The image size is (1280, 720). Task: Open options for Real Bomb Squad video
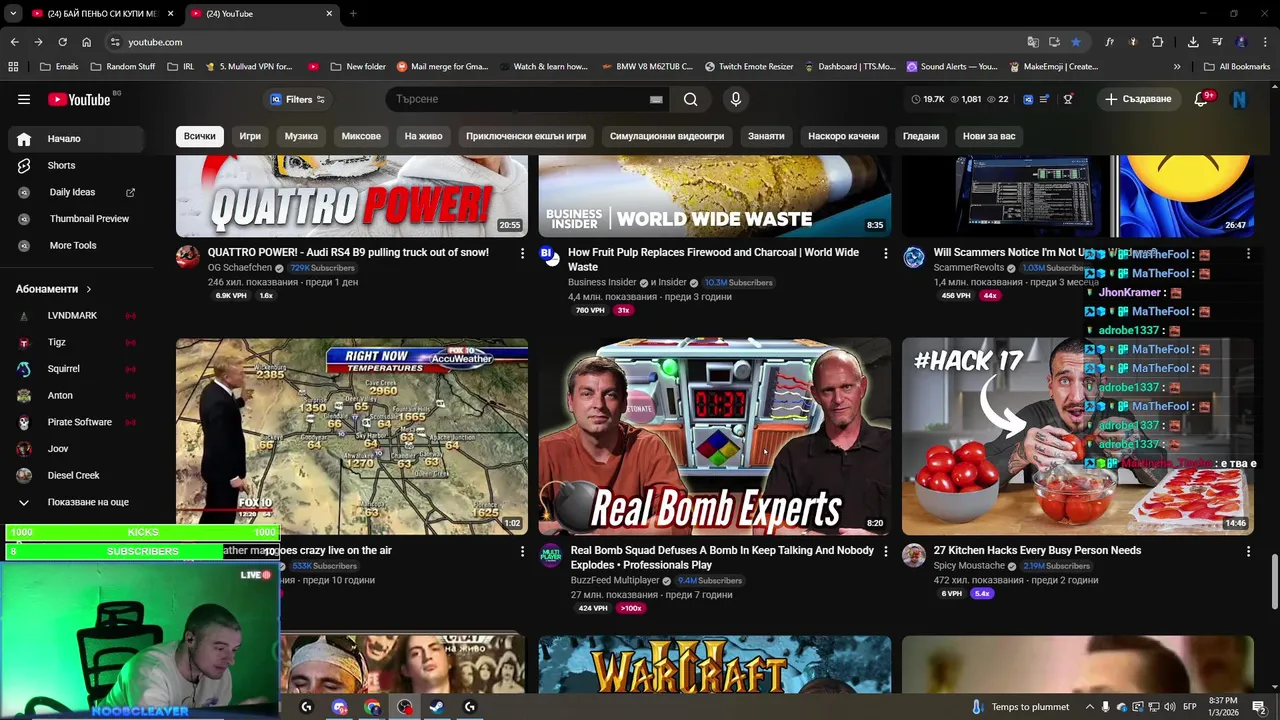885,551
